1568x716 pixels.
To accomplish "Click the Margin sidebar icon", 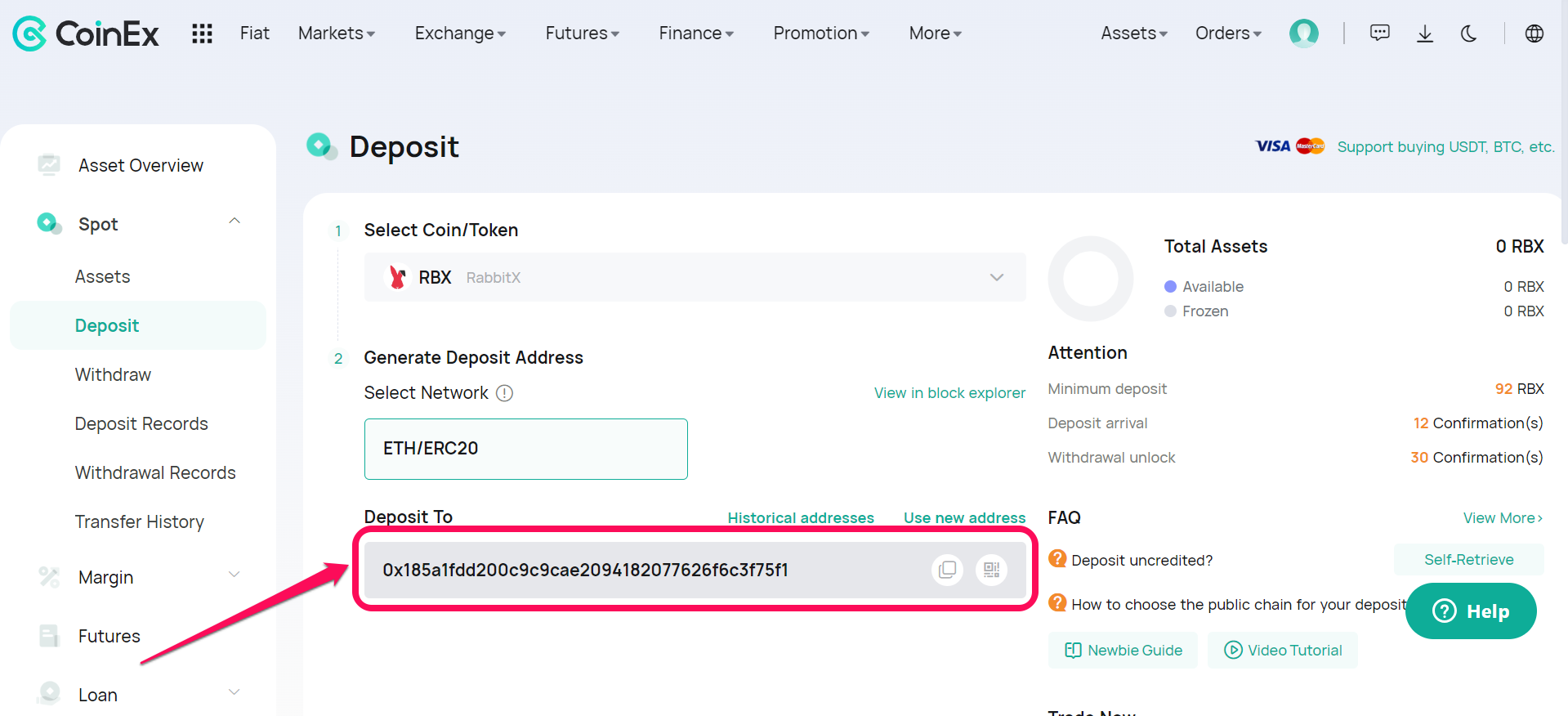I will click(49, 577).
